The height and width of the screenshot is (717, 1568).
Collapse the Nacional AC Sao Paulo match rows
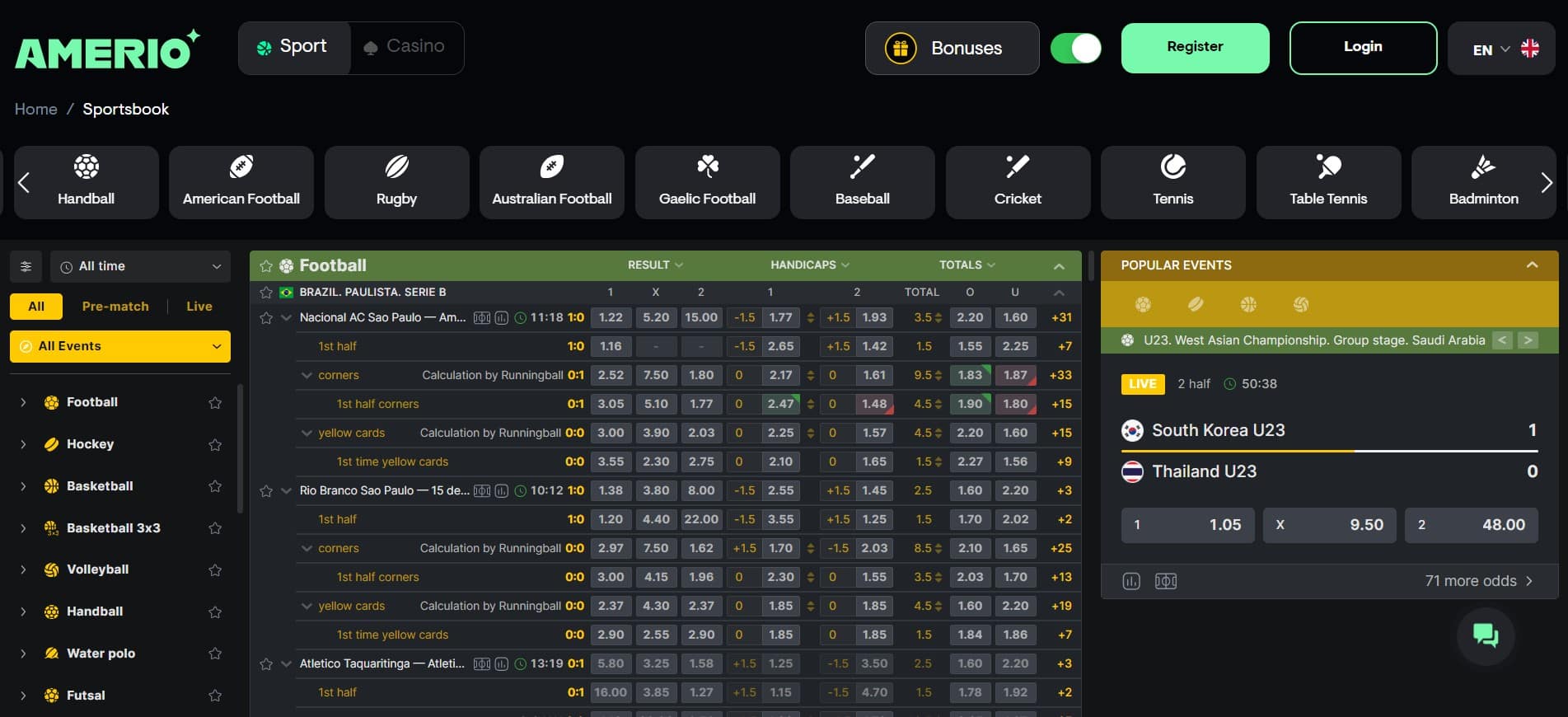(286, 317)
